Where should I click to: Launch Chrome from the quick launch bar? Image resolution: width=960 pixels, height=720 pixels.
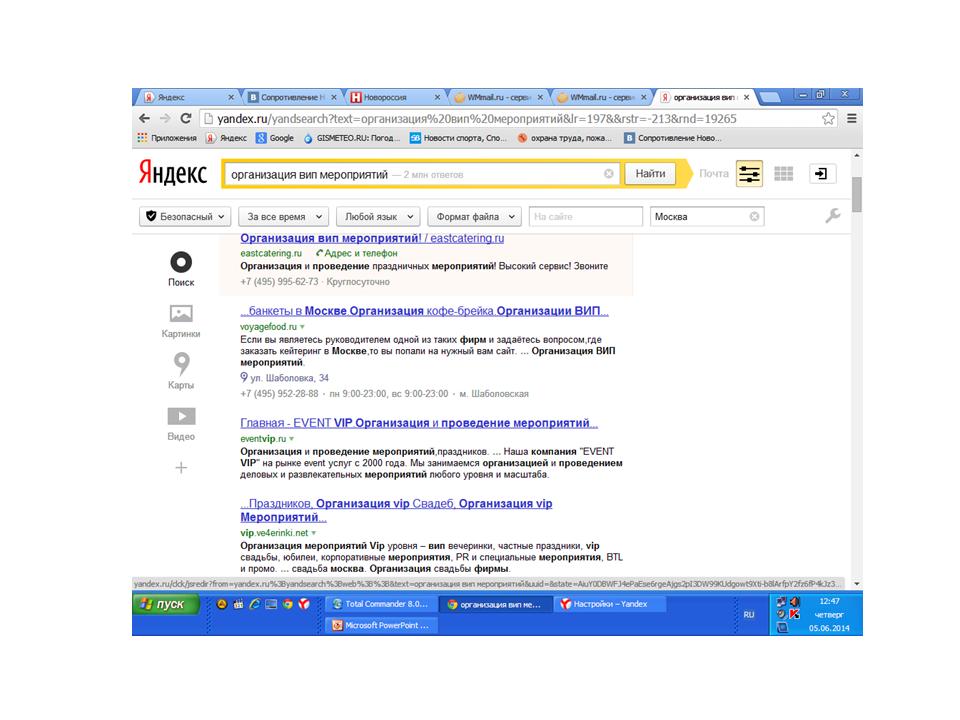click(287, 604)
